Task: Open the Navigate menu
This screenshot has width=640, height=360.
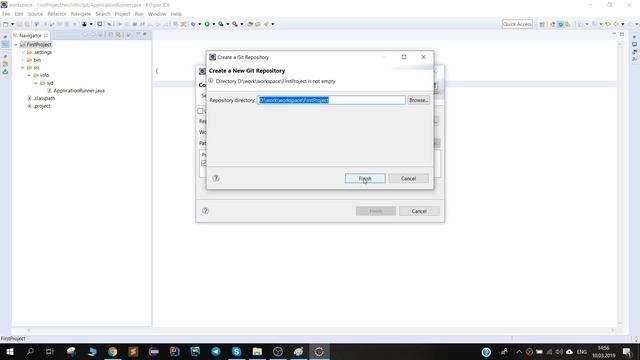Action: click(x=81, y=14)
